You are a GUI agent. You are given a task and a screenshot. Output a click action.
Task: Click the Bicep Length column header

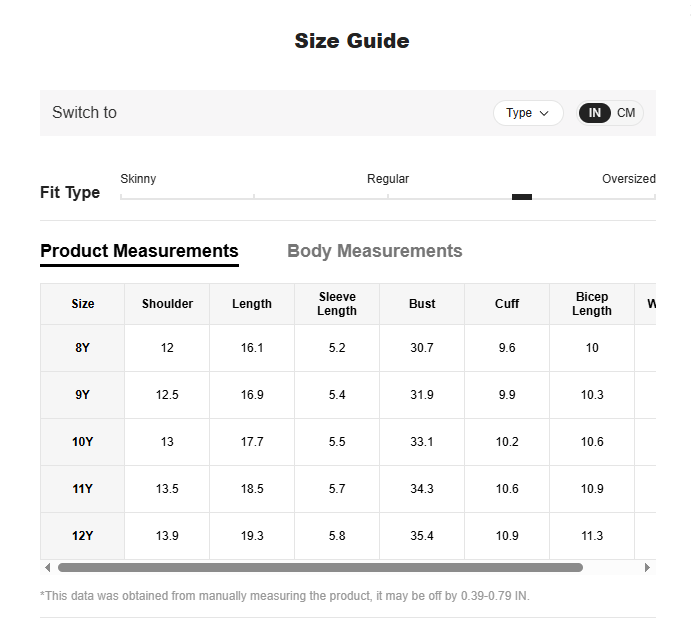(592, 304)
